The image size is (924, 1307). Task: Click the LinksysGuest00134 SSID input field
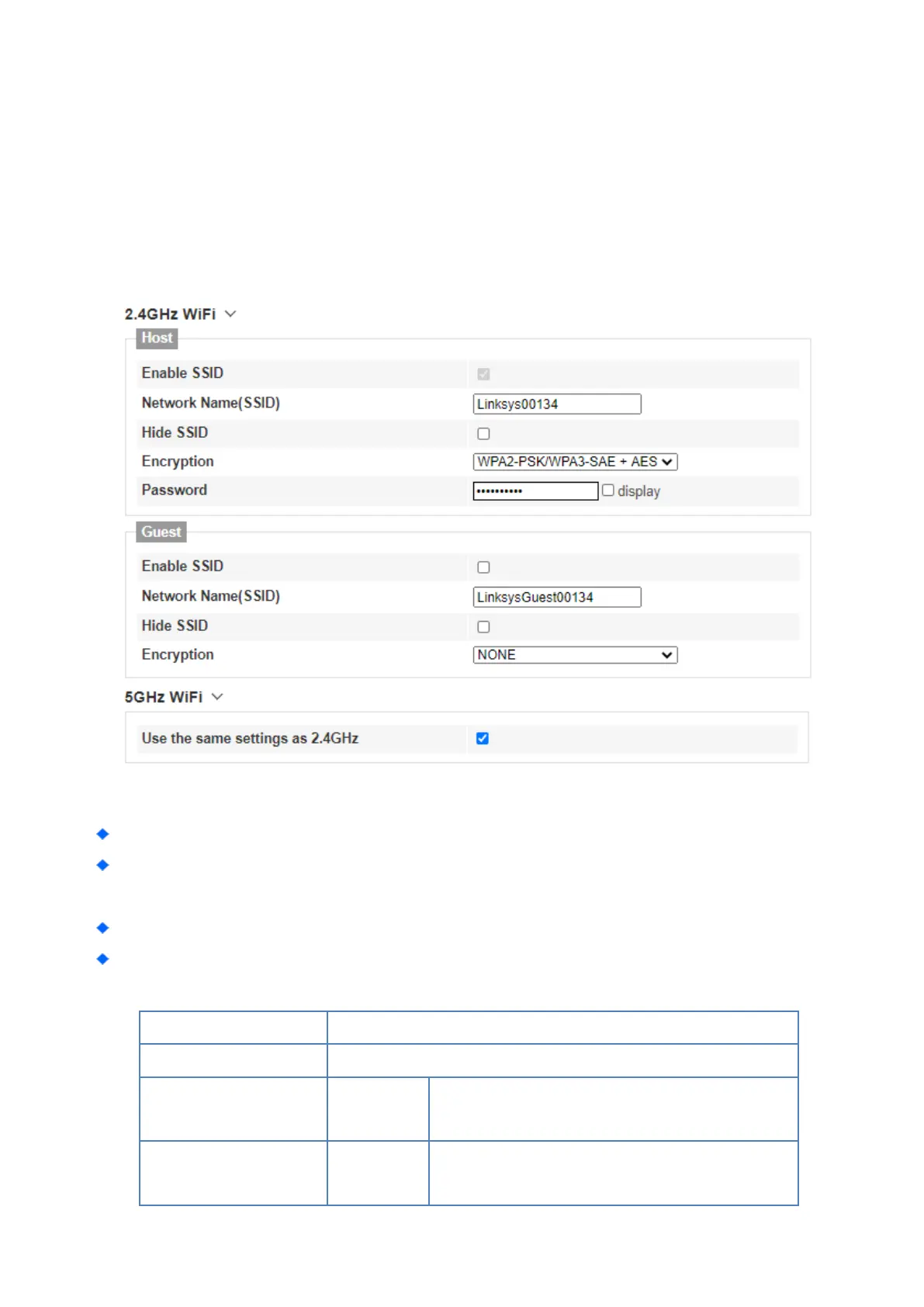[x=556, y=598]
